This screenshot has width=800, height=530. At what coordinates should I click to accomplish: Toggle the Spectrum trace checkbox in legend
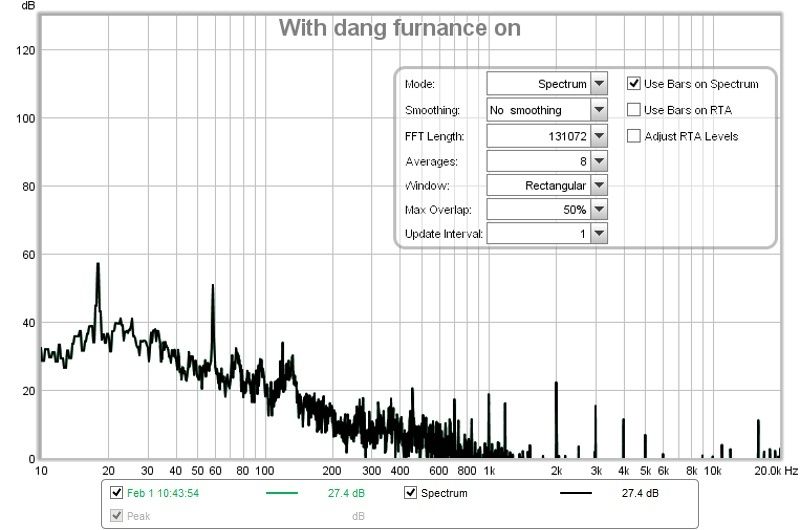(410, 493)
